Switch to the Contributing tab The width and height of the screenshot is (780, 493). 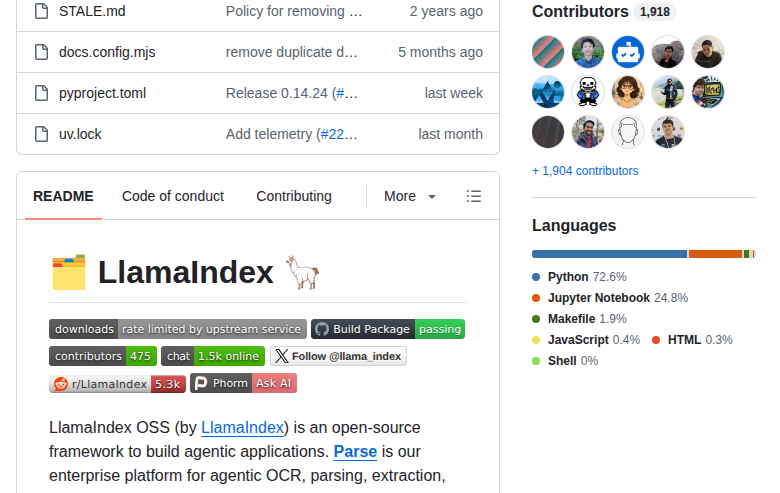[294, 196]
